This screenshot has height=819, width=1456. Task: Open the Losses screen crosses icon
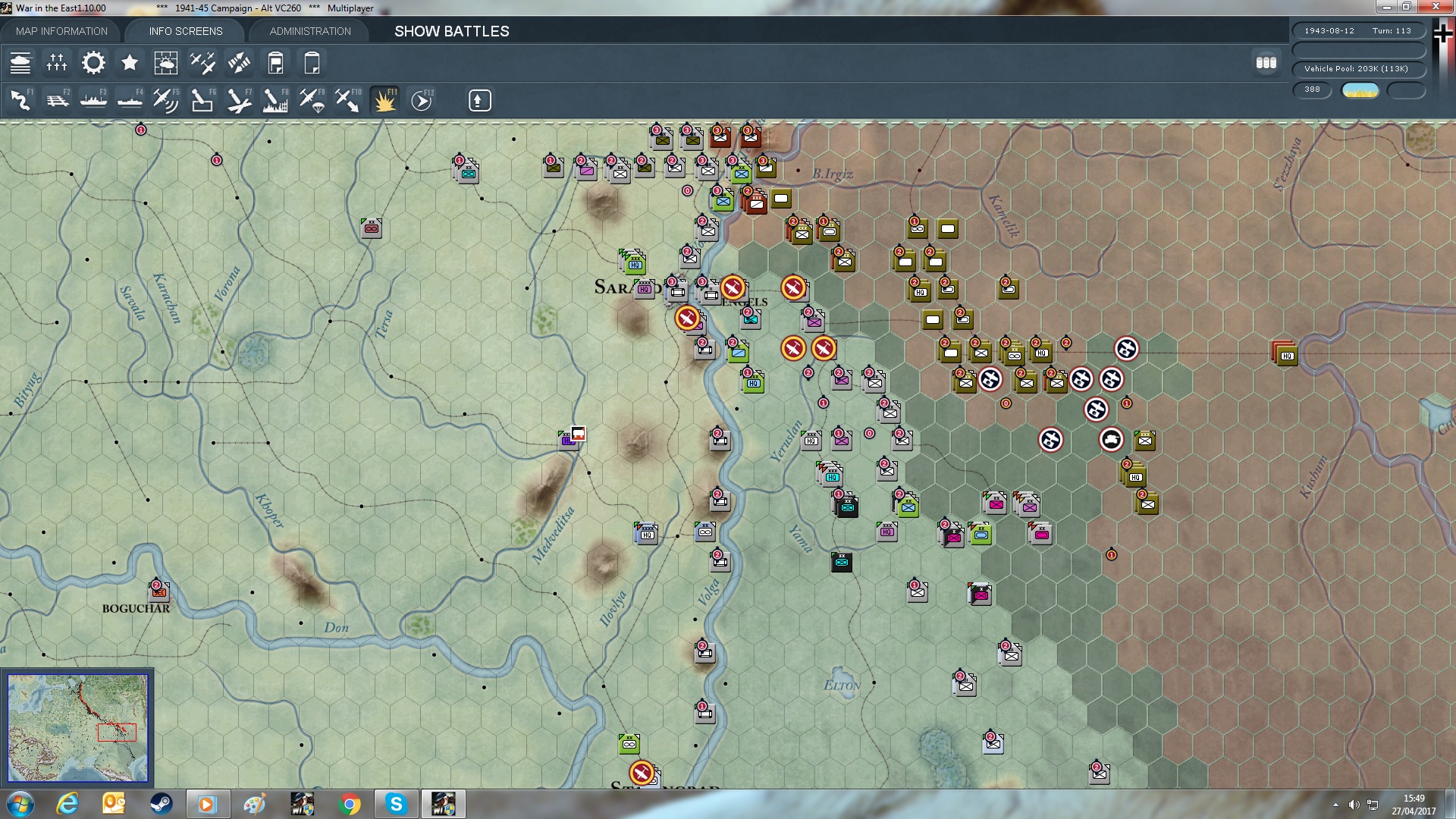(57, 62)
